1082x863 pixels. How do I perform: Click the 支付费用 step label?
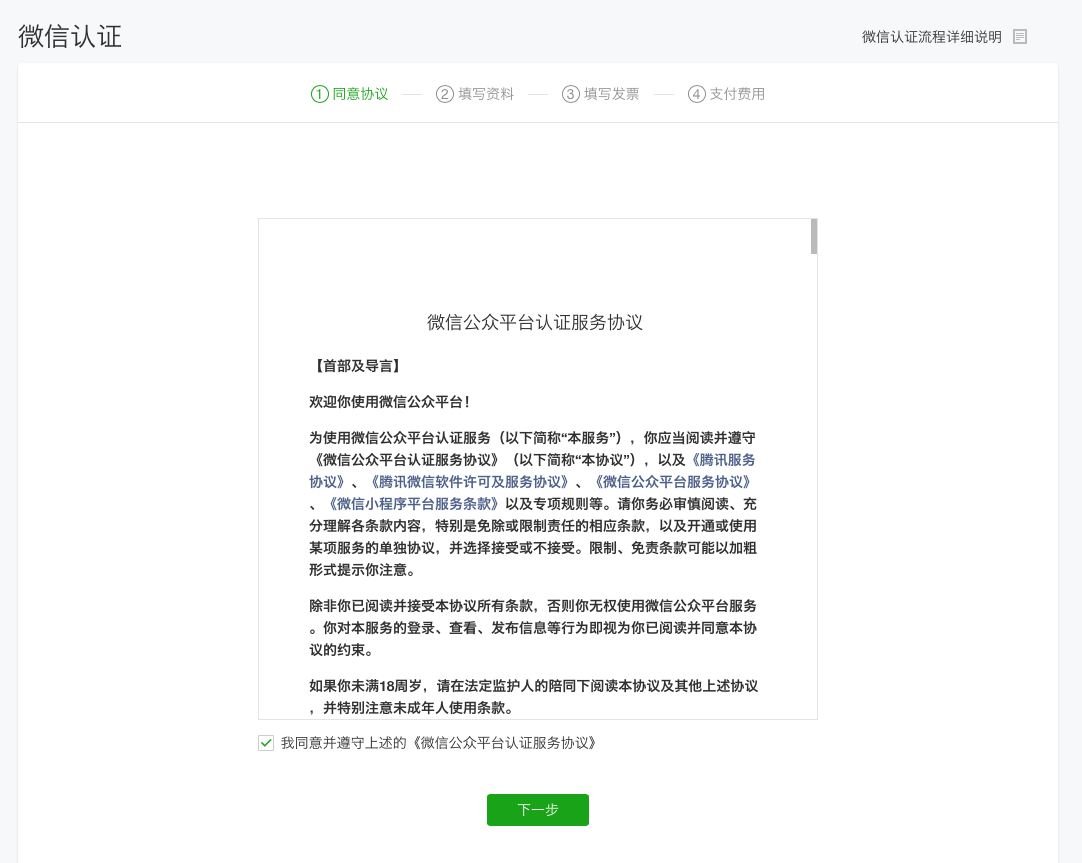(736, 93)
